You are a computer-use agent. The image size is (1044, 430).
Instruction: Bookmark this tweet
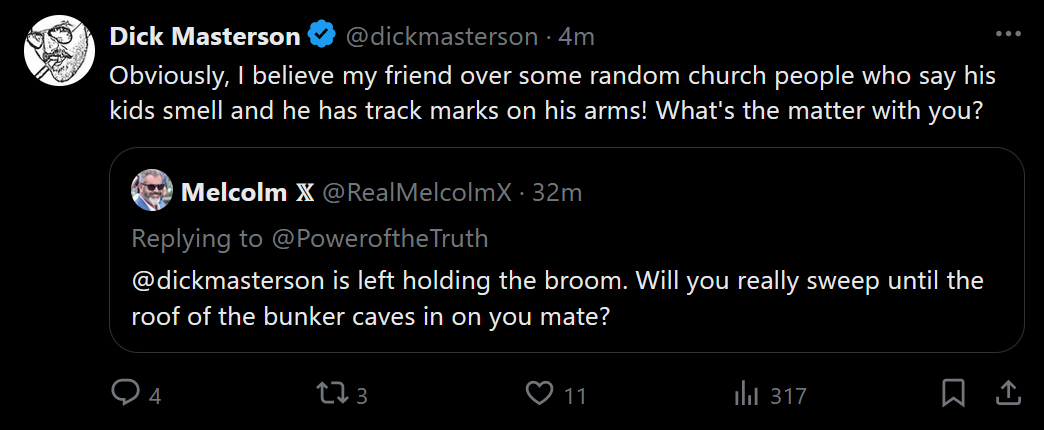953,393
